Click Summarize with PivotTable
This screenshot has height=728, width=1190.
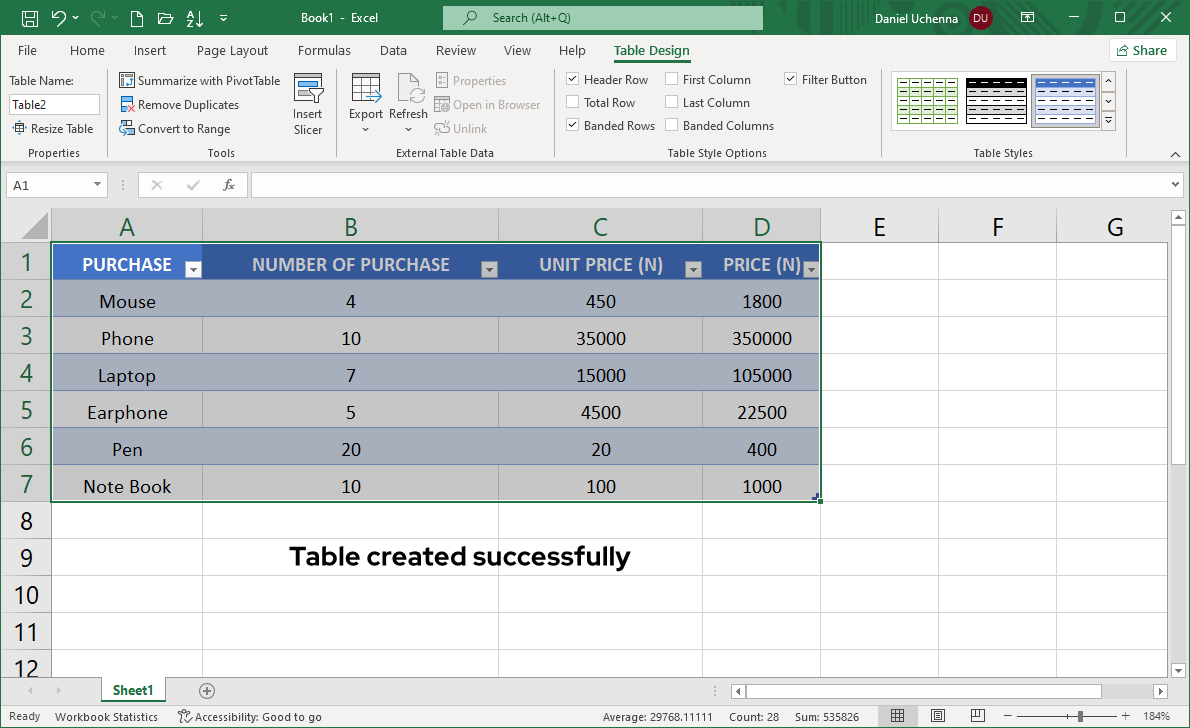[199, 80]
